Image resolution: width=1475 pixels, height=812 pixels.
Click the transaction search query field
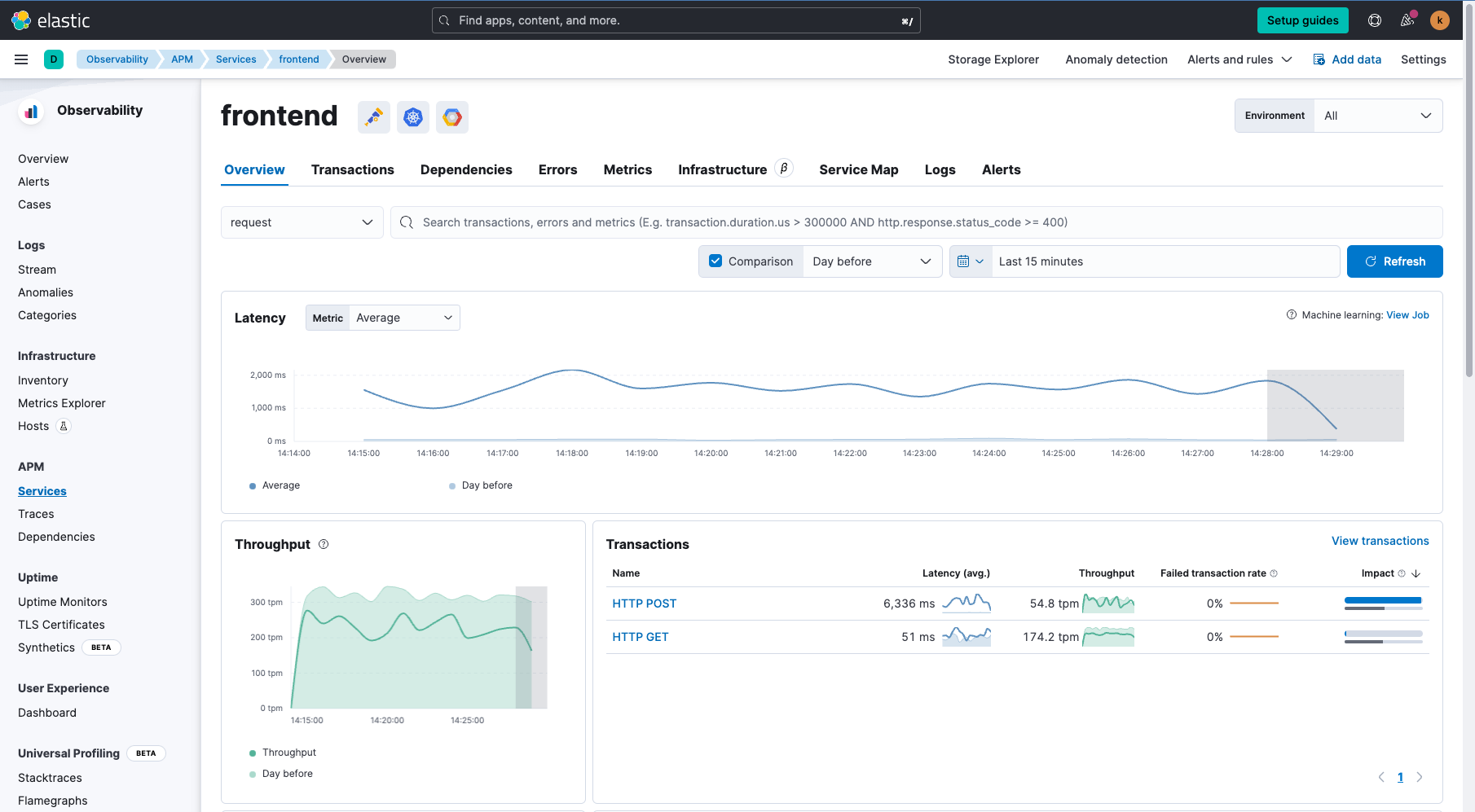[916, 222]
